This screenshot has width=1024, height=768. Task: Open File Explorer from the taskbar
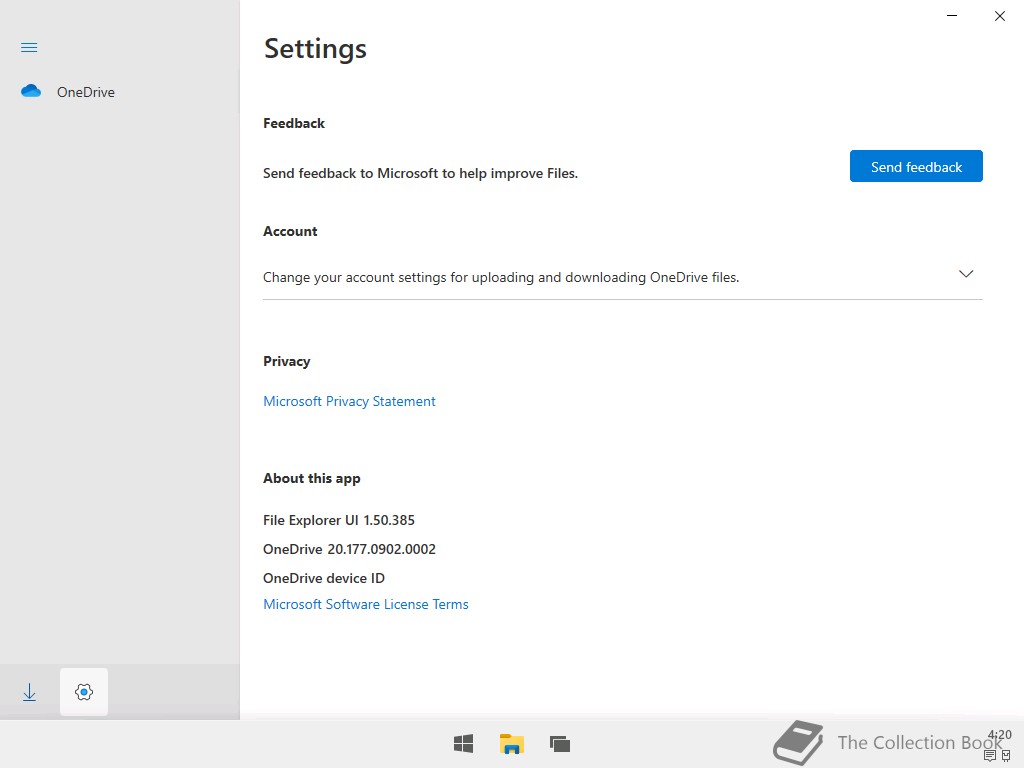[511, 744]
